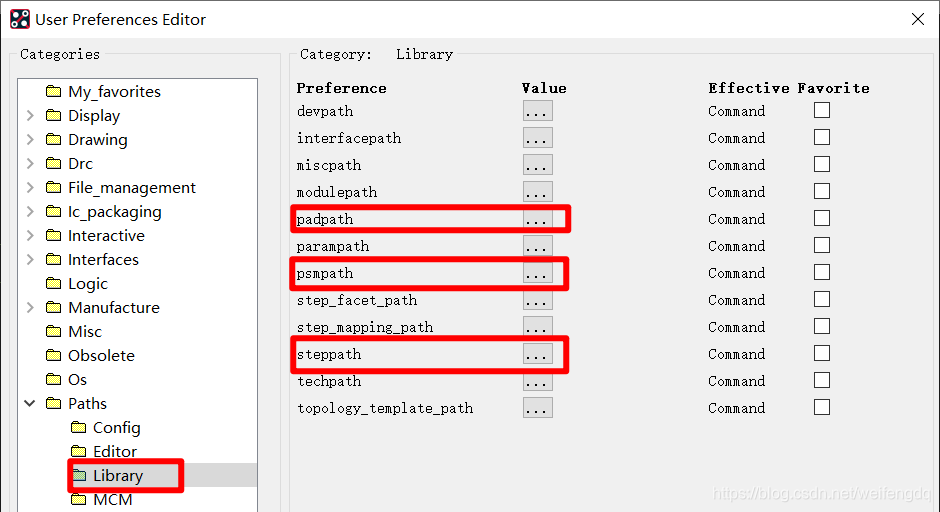Click the Ic_packaging folder icon
This screenshot has width=940, height=512.
click(53, 211)
